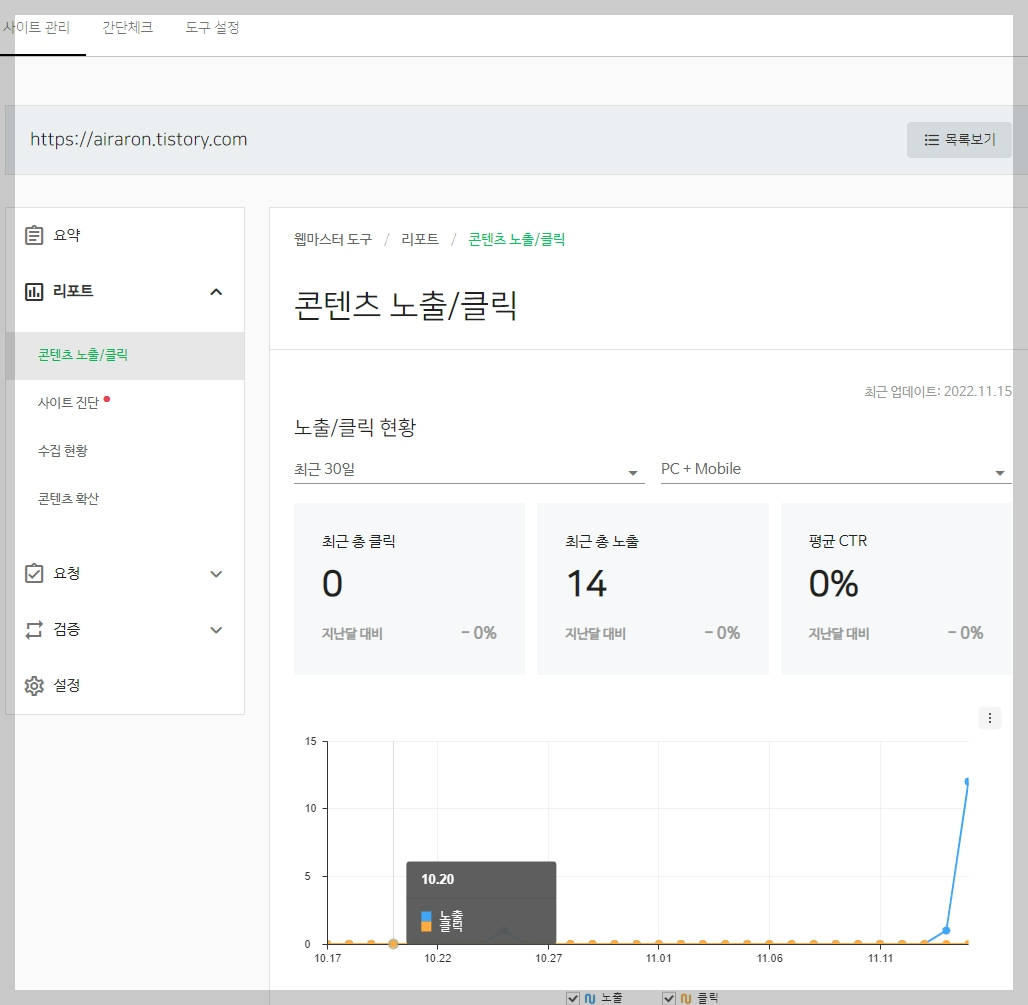Open the PC + Mobile device dropdown
This screenshot has width=1028, height=1005.
(836, 470)
